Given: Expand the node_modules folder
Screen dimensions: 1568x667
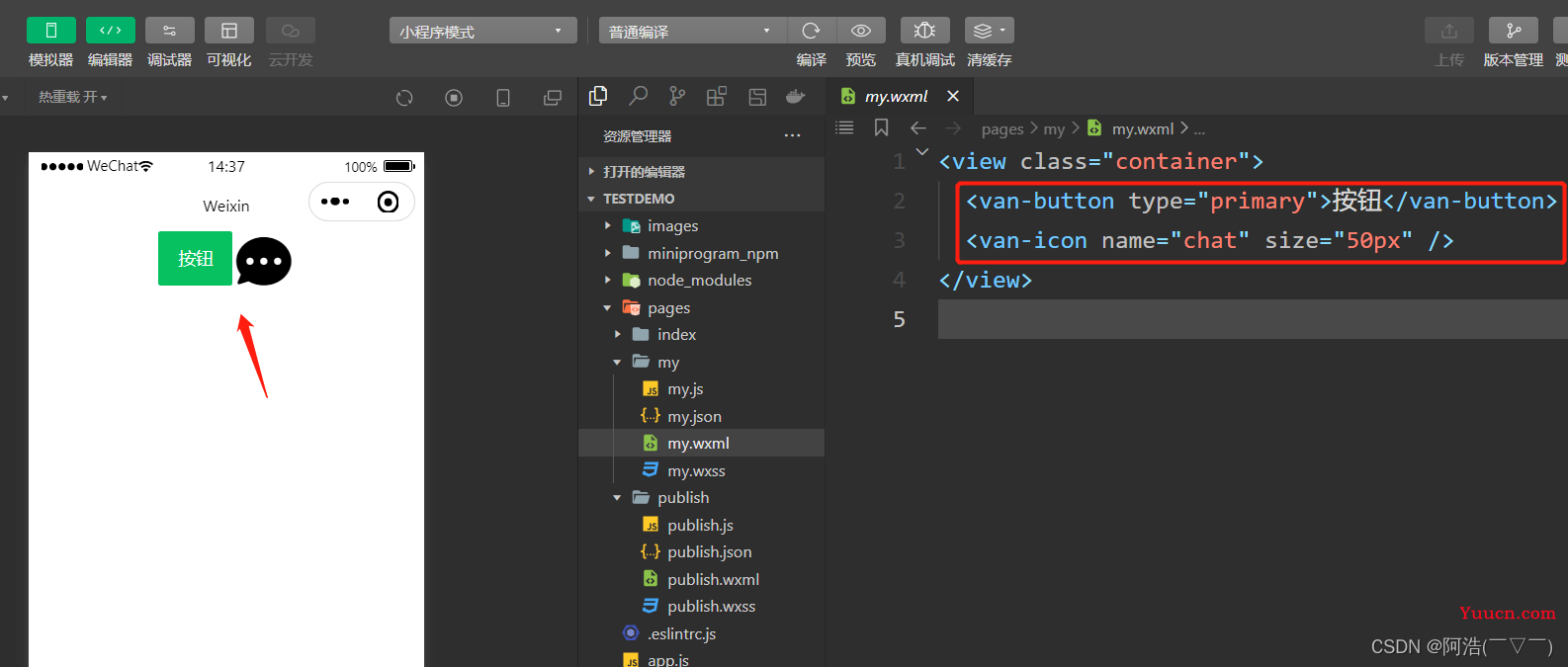Looking at the screenshot, I should (700, 281).
